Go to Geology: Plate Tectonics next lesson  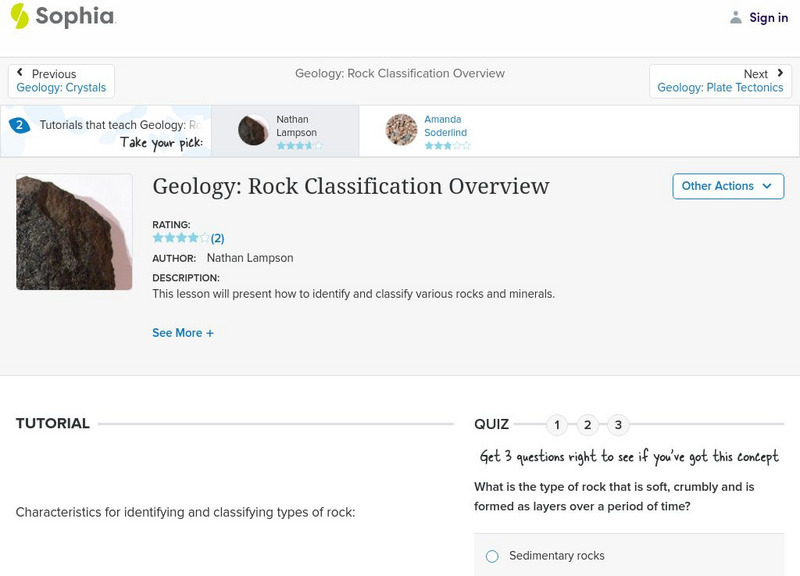point(719,87)
